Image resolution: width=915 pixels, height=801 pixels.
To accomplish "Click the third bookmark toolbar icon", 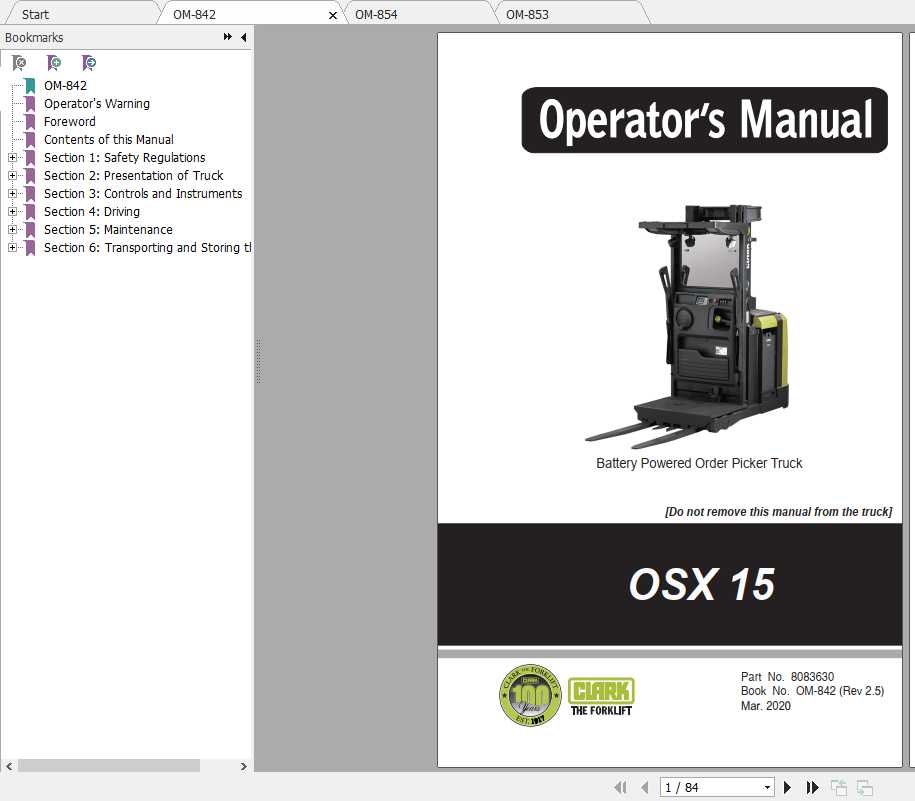I will click(x=89, y=62).
